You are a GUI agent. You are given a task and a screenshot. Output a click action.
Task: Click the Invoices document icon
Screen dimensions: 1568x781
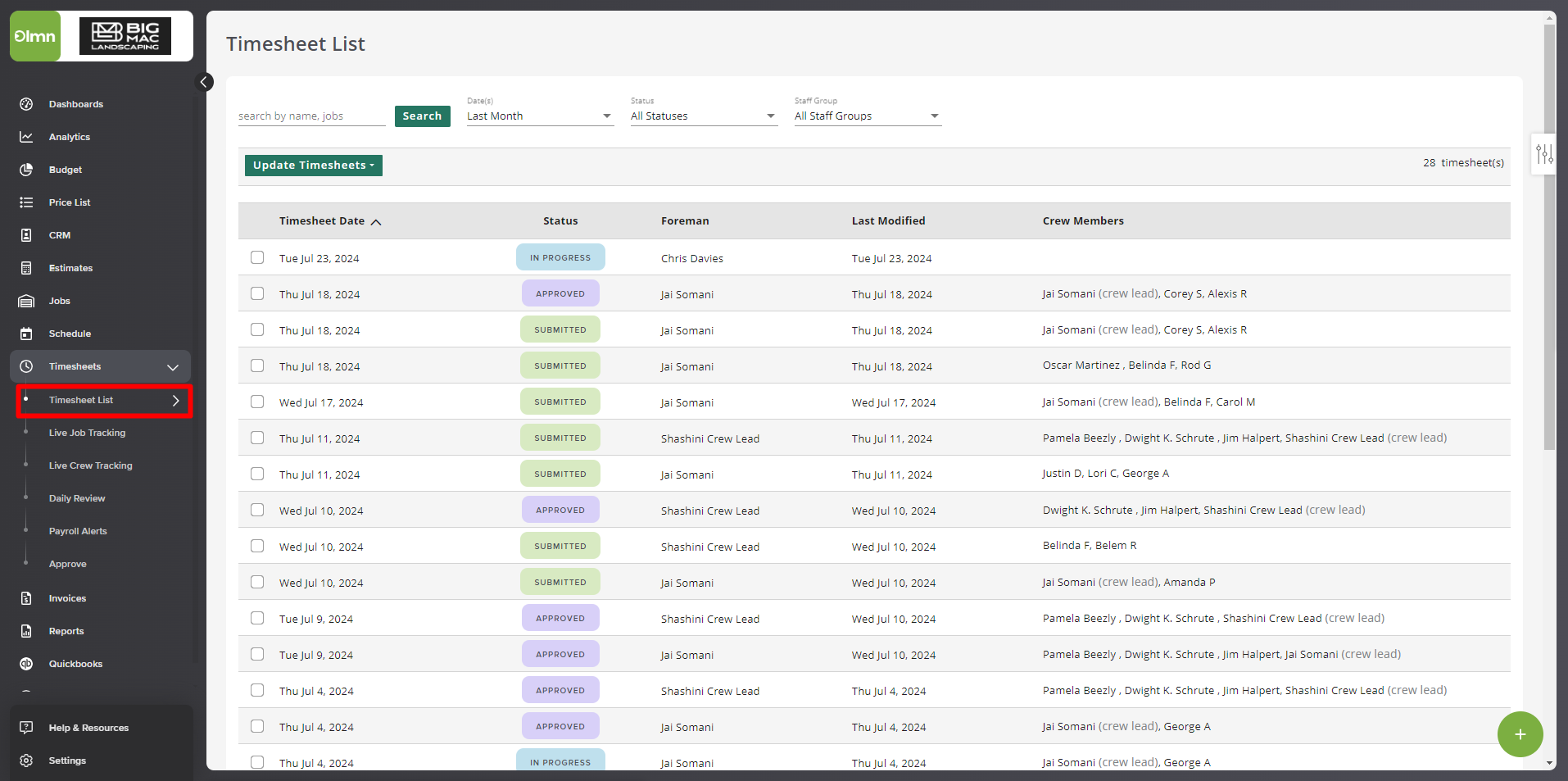click(26, 598)
